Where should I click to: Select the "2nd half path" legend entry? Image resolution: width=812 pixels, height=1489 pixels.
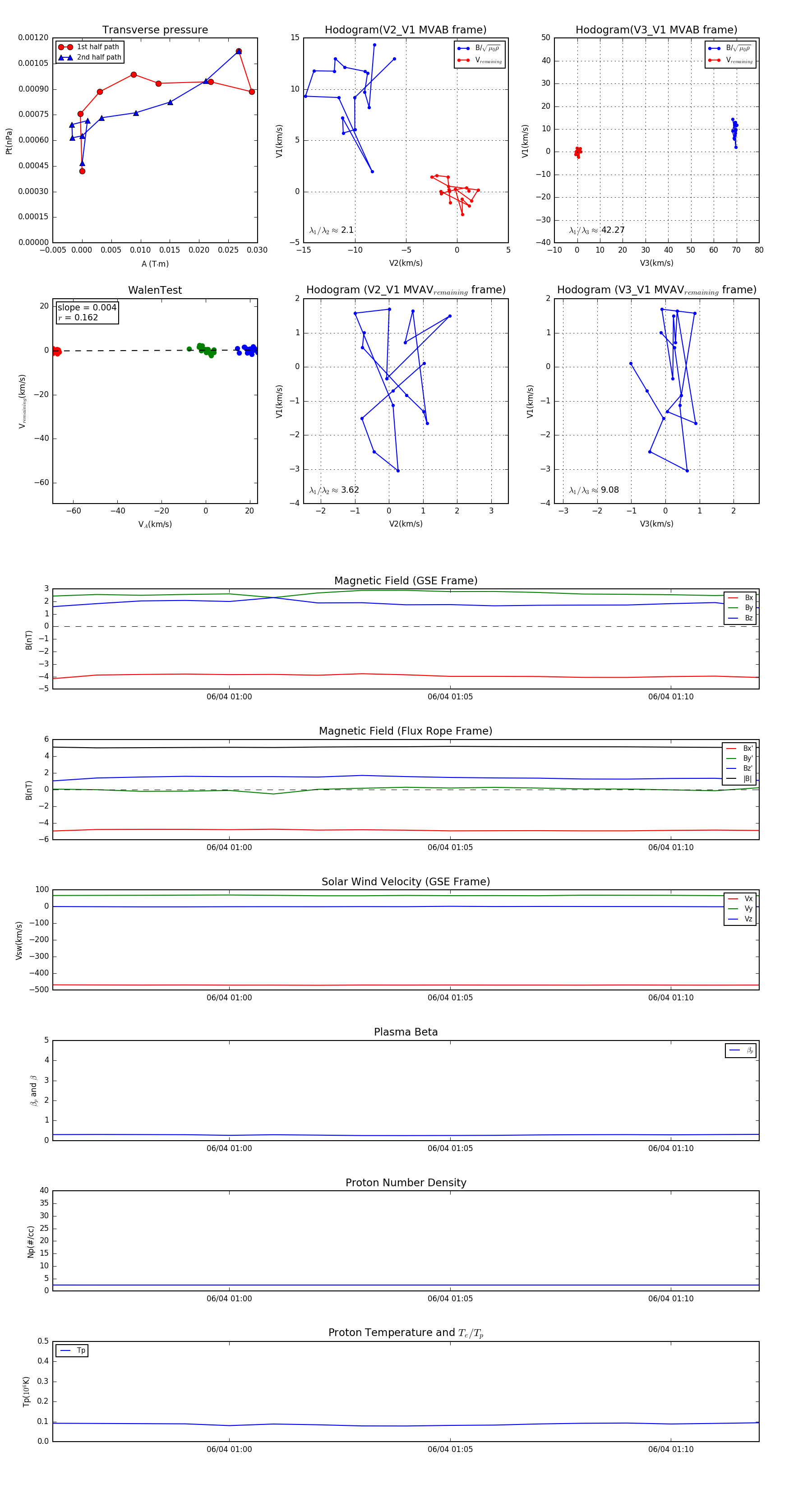click(90, 57)
